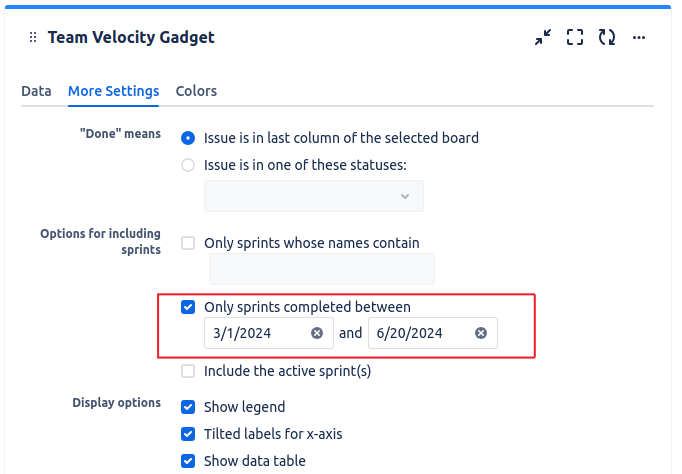Clear the 6/20/2024 end date
This screenshot has height=474, width=682.
click(x=481, y=333)
